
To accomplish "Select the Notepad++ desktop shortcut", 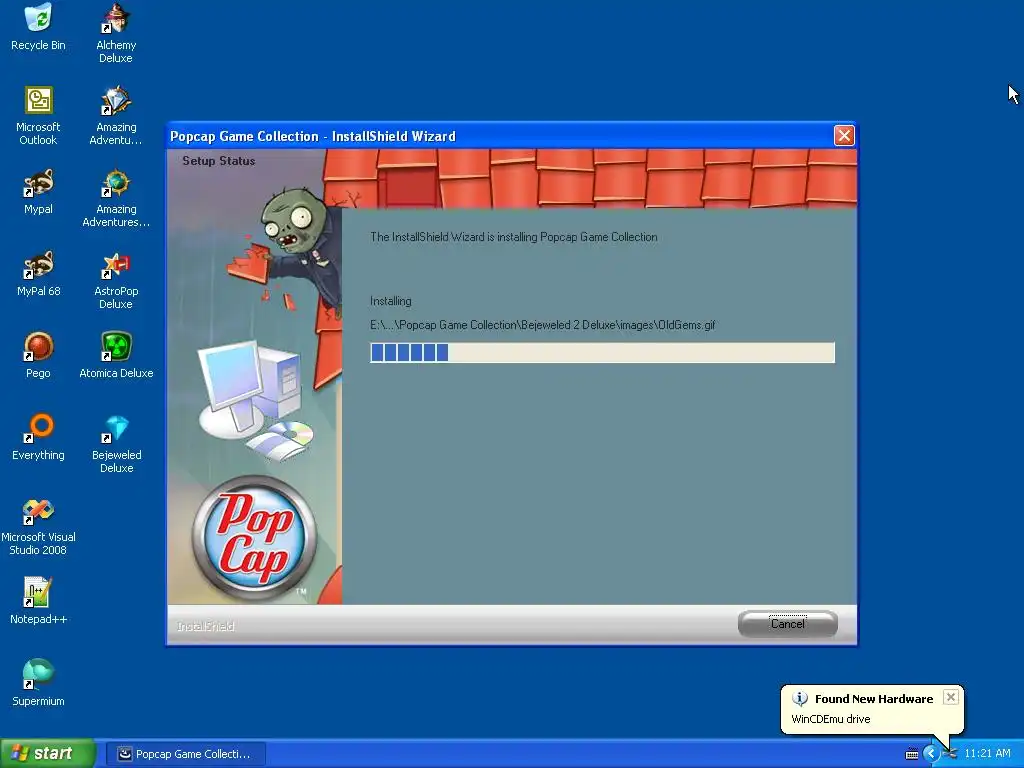I will (38, 601).
